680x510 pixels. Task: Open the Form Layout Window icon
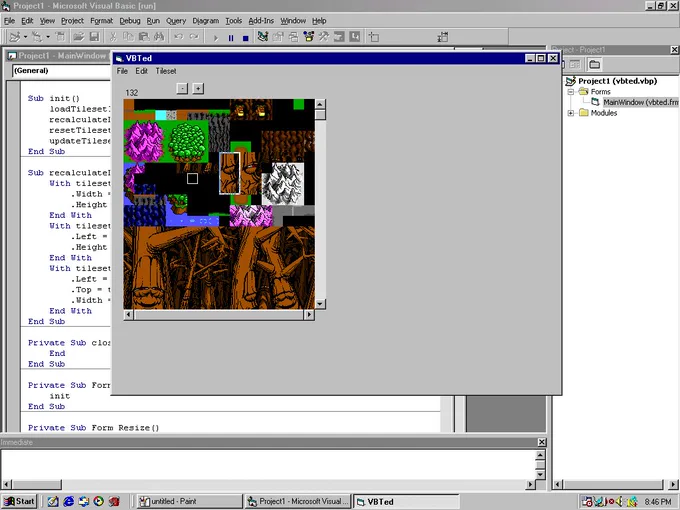pyautogui.click(x=293, y=37)
